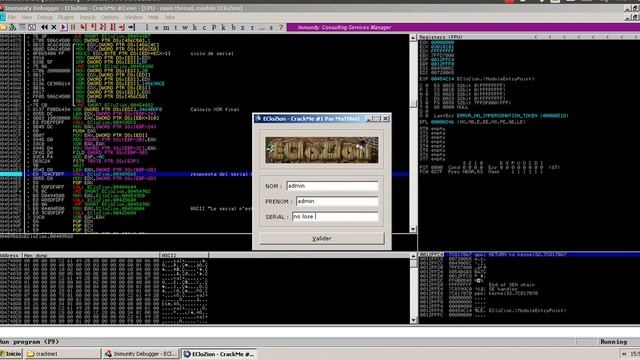Click the Registers (FPU) pane header

(x=529, y=37)
